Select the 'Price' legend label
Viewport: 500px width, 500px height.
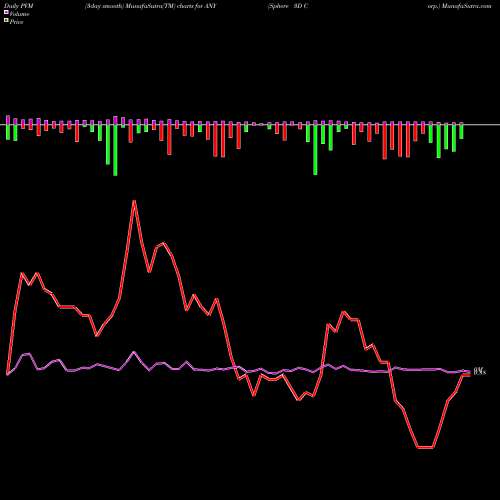[17, 22]
